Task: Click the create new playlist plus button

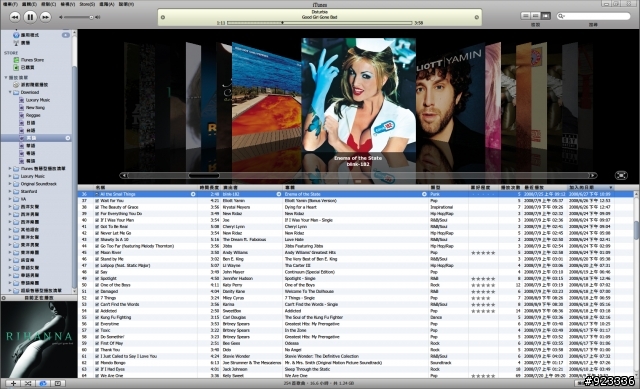Action: click(13, 383)
